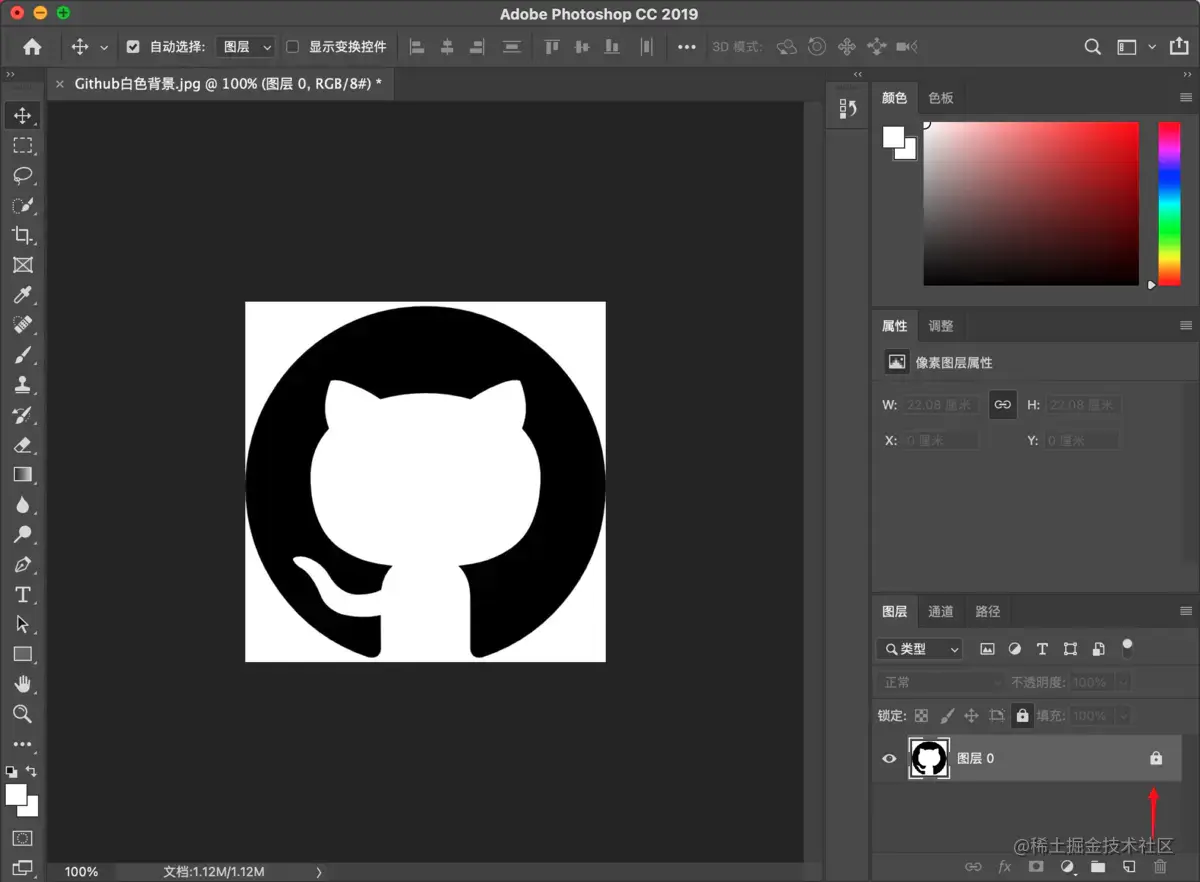Screen dimensions: 1200x882
Task: Click the hue slider strip
Action: click(1169, 204)
